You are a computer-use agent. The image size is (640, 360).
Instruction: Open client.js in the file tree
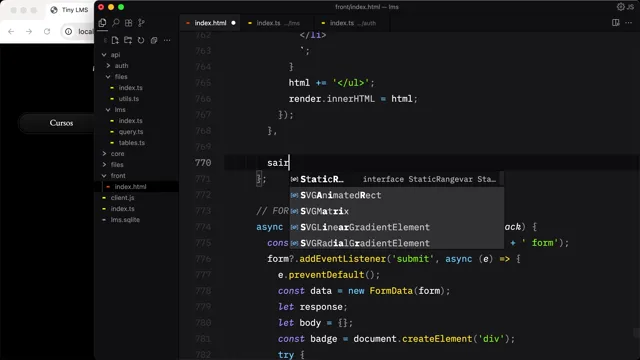coord(122,198)
